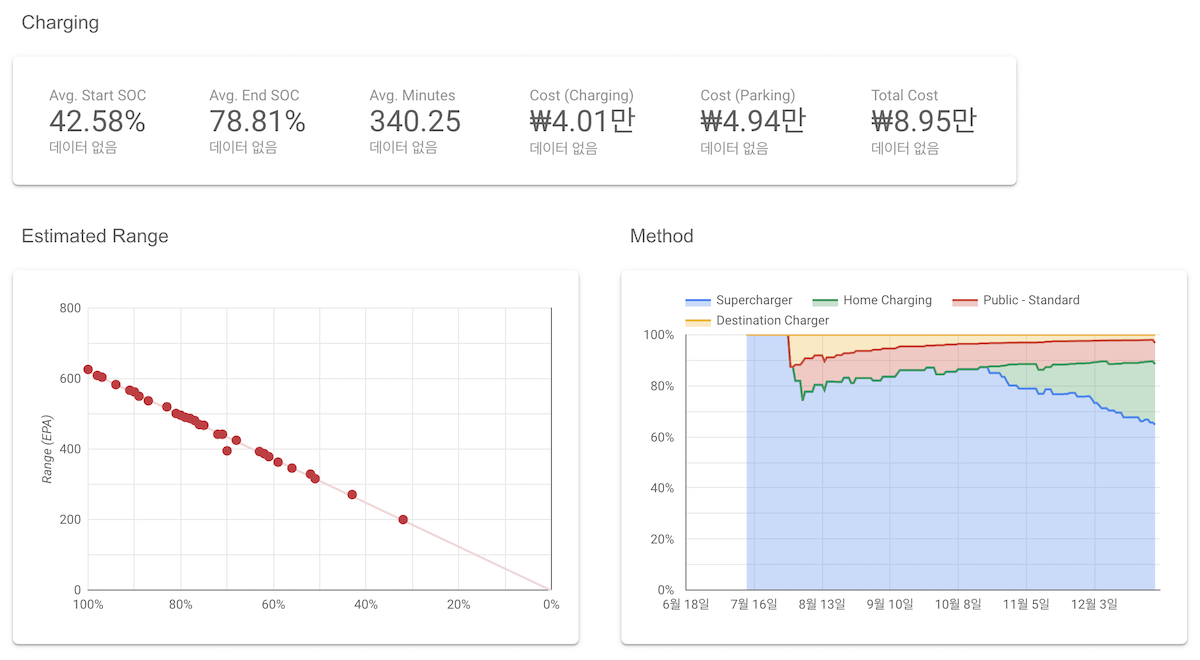1200x660 pixels.
Task: Toggle the Home Charging legend series
Action: click(x=871, y=300)
